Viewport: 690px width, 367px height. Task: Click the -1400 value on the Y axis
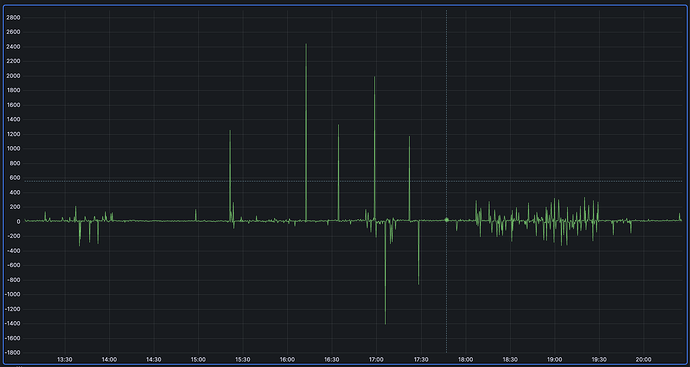coord(12,323)
